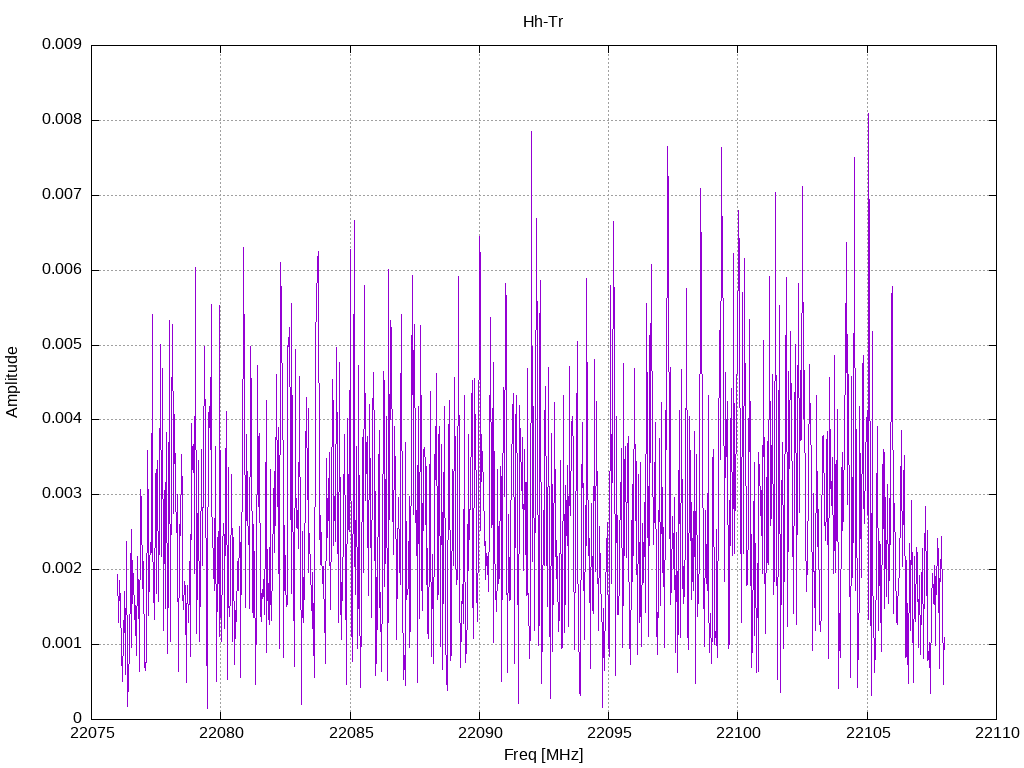Click x-axis tick label 22090
The height and width of the screenshot is (768, 1024).
coord(479,733)
